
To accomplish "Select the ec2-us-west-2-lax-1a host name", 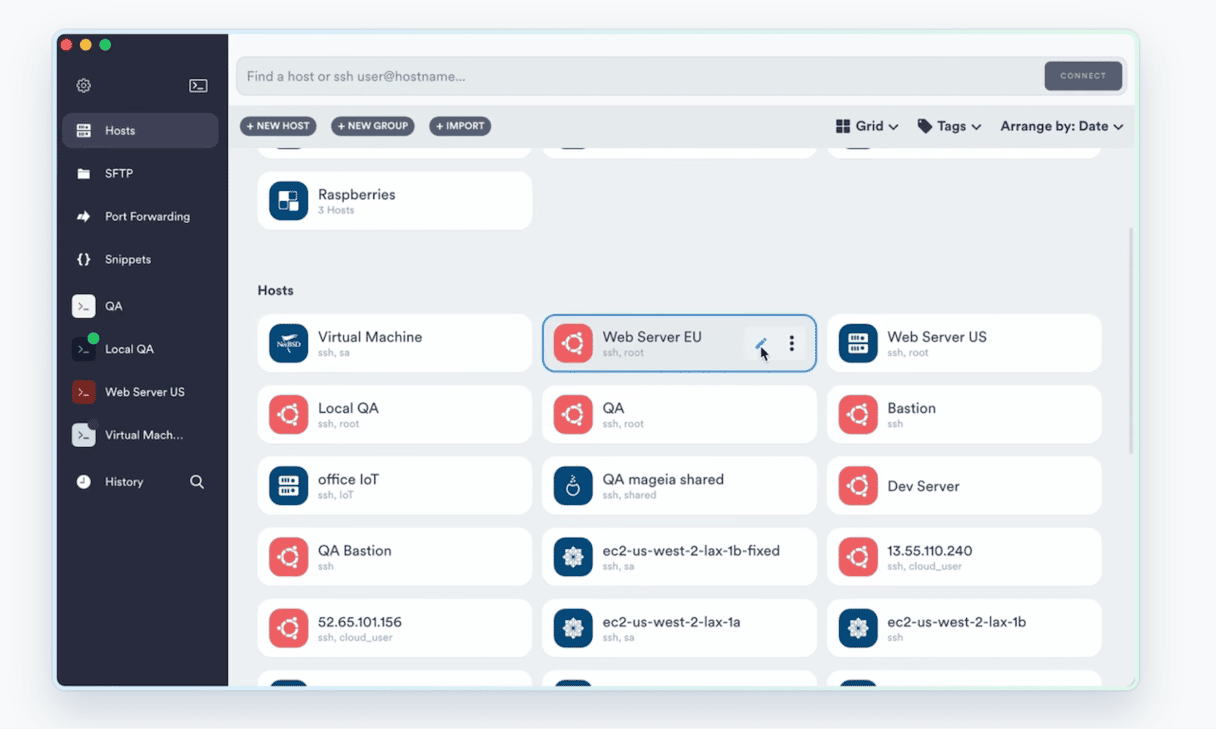I will (x=672, y=622).
